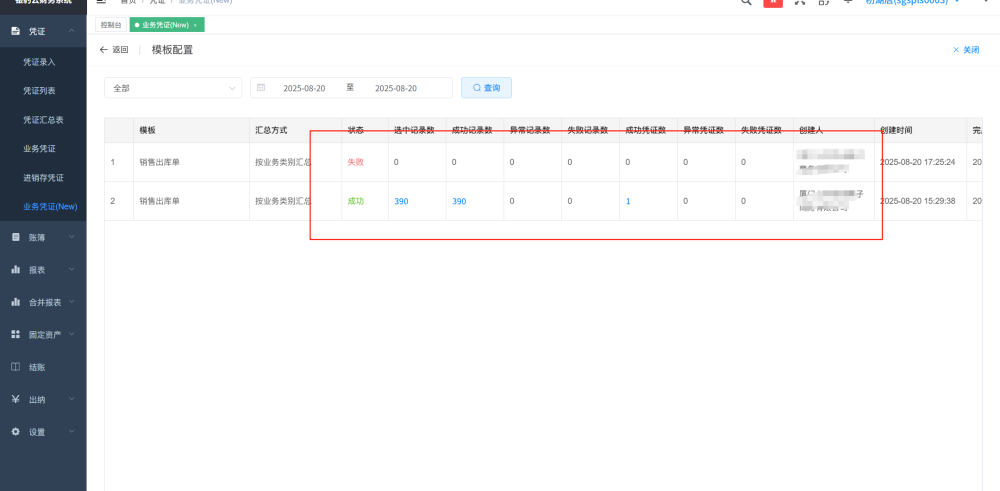Expand the 账簿 menu chevron
The image size is (1000, 491).
pos(72,237)
